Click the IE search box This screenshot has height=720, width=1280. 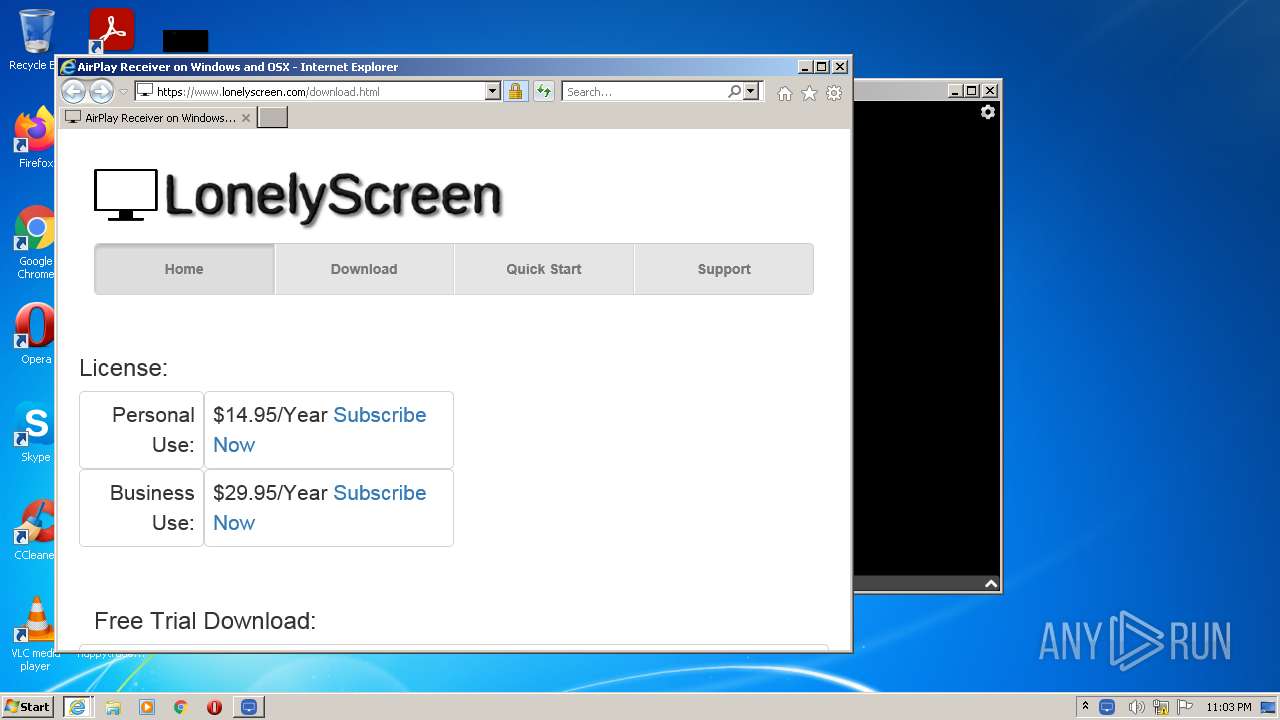click(x=644, y=91)
